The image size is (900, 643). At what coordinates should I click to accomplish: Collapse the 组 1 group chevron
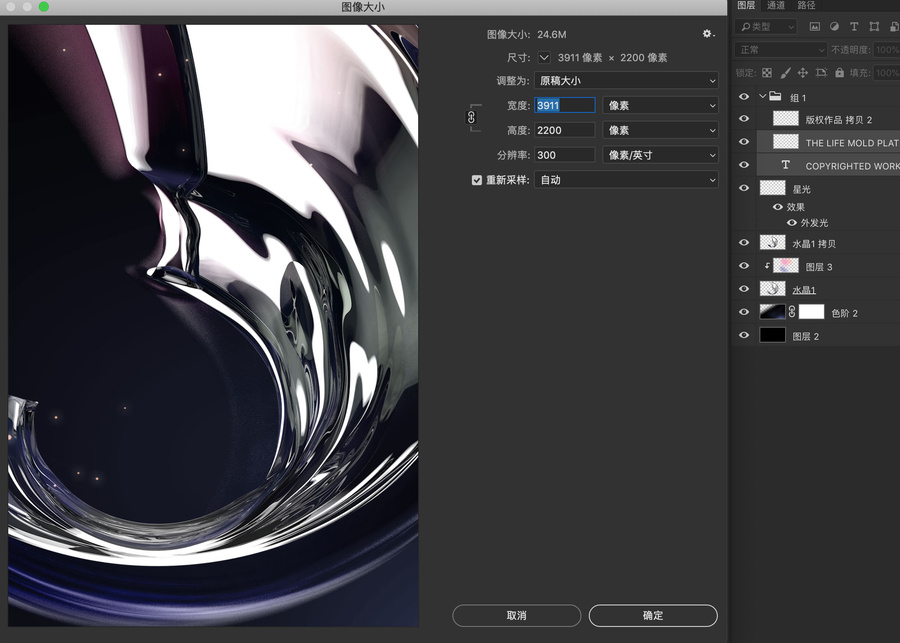(762, 96)
